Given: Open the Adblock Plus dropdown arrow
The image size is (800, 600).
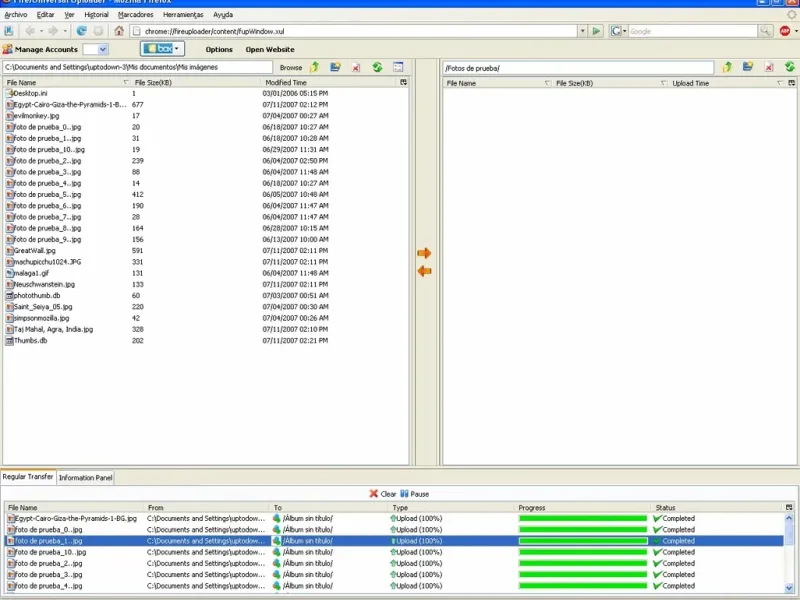Looking at the screenshot, I should coord(796,31).
